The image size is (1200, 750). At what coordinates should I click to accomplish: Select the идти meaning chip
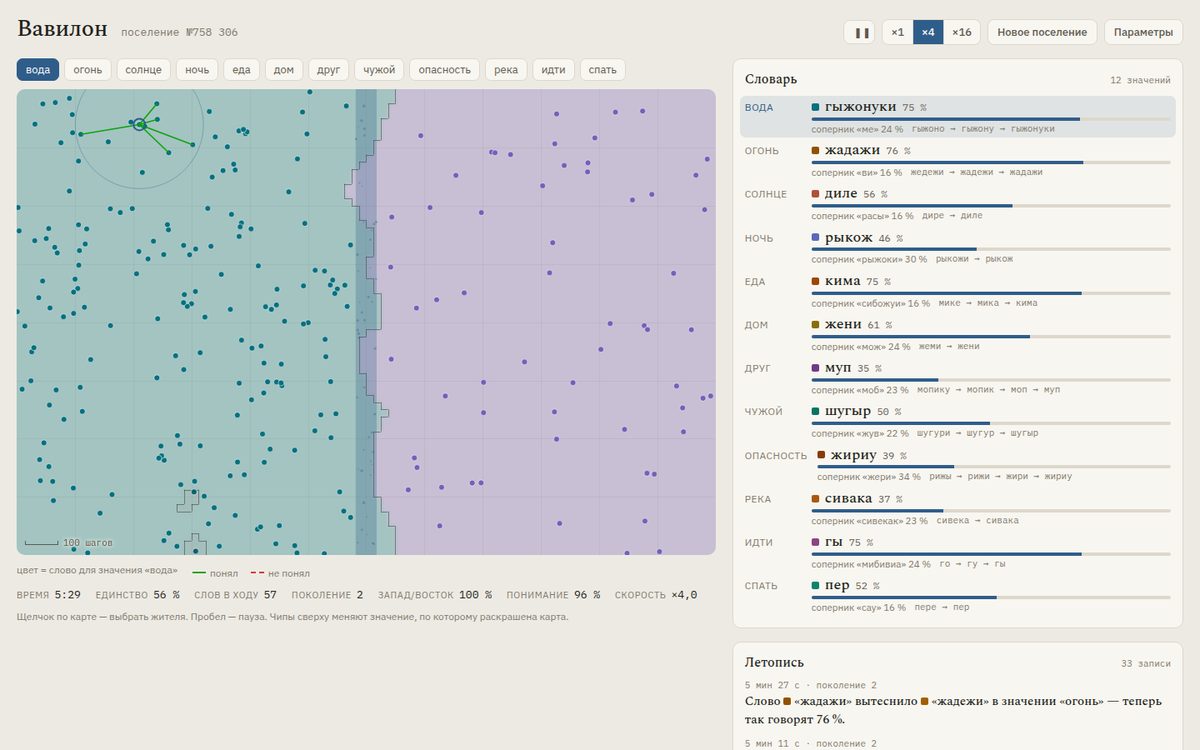coord(553,70)
